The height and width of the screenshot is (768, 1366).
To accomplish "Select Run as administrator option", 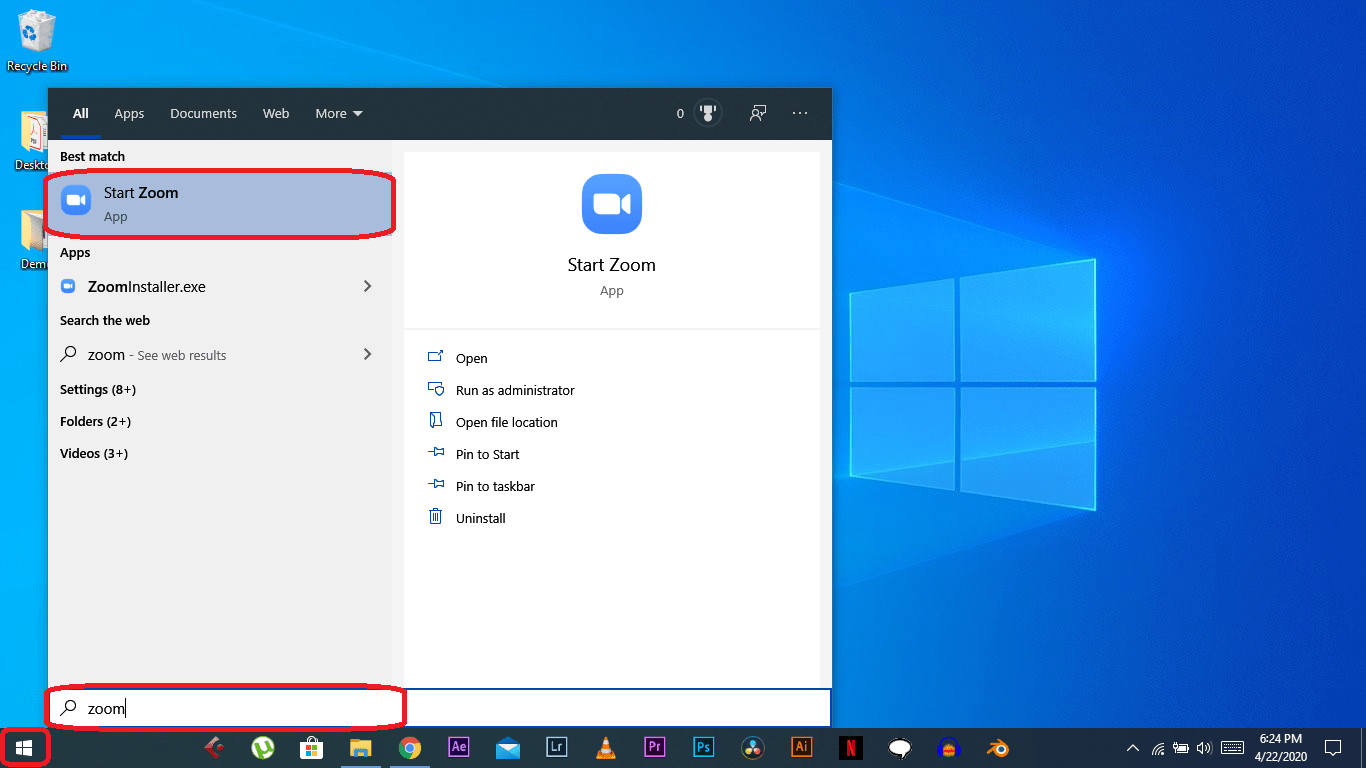I will point(514,391).
